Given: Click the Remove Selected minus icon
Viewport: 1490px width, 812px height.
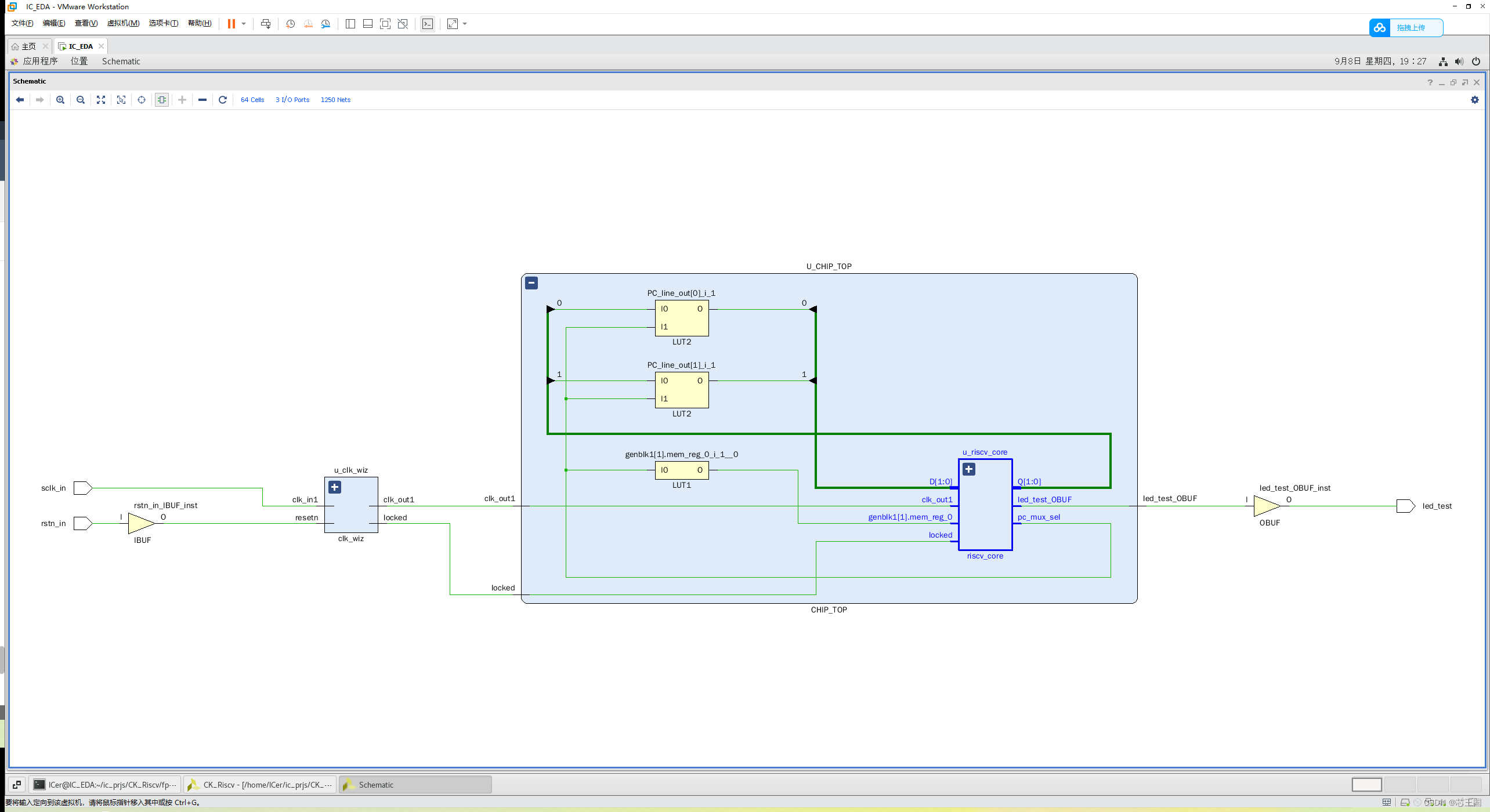Looking at the screenshot, I should click(x=202, y=100).
